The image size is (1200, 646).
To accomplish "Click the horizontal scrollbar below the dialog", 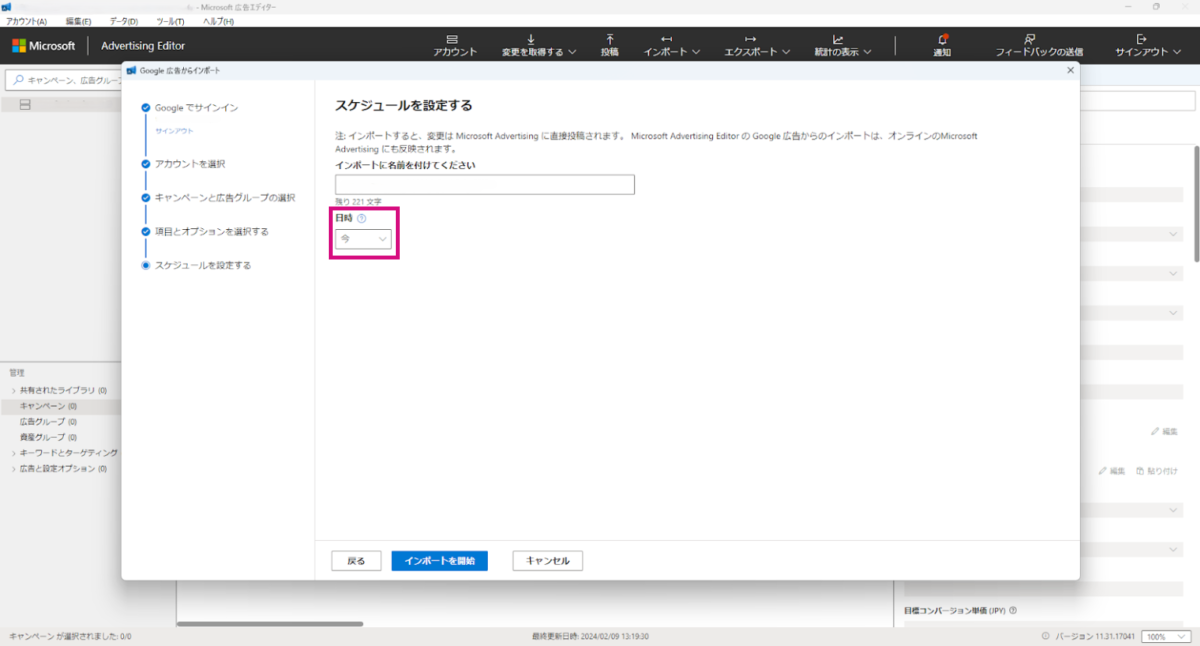I will pos(270,624).
